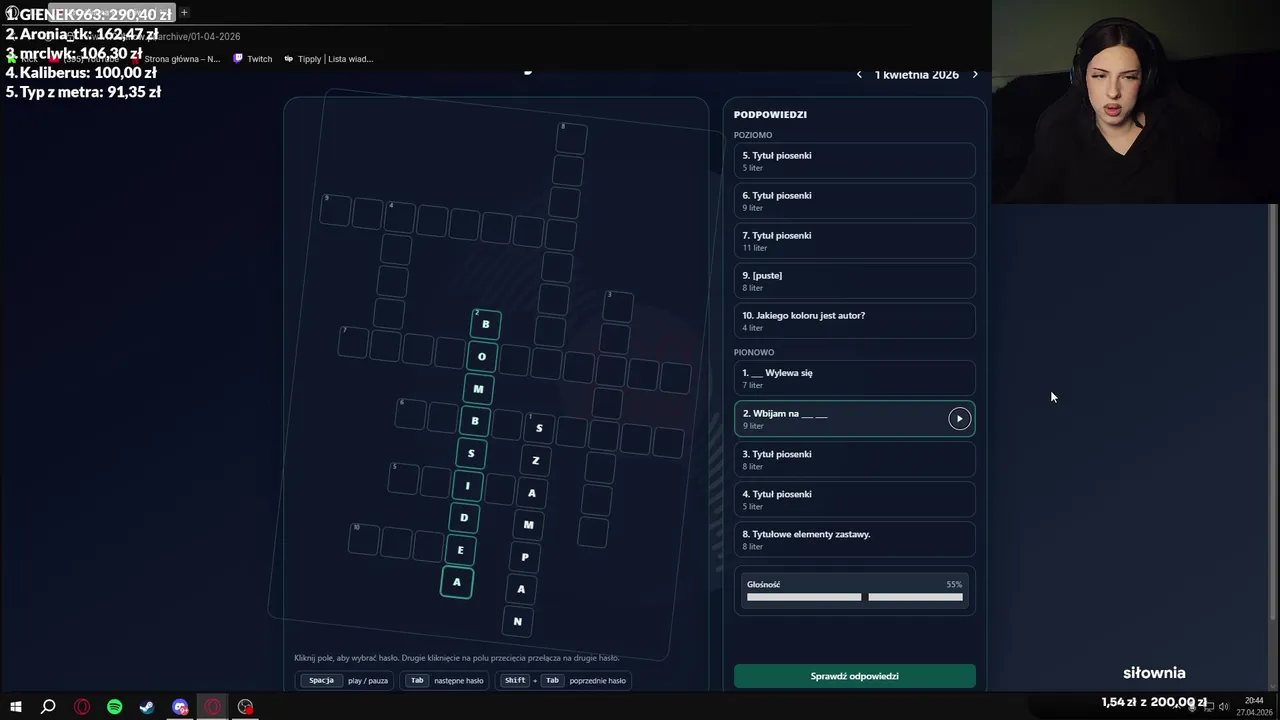The image size is (1280, 720).
Task: Click the crossword cell with letter I
Action: 467,486
